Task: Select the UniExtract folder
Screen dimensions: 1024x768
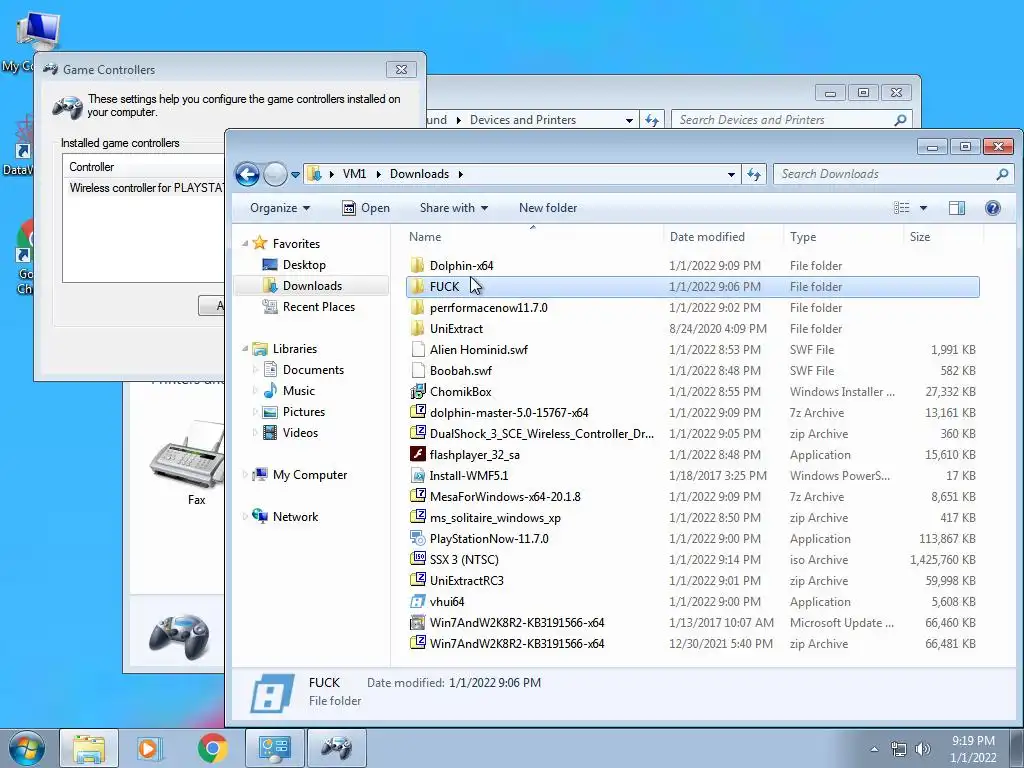Action: pyautogui.click(x=692, y=328)
